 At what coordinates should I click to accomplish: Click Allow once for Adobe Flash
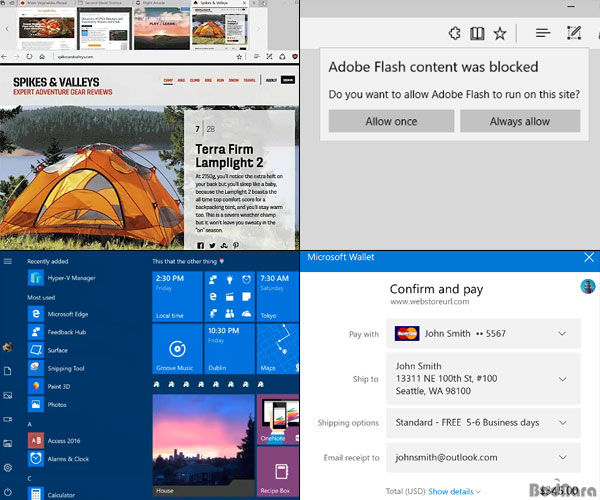(x=391, y=121)
